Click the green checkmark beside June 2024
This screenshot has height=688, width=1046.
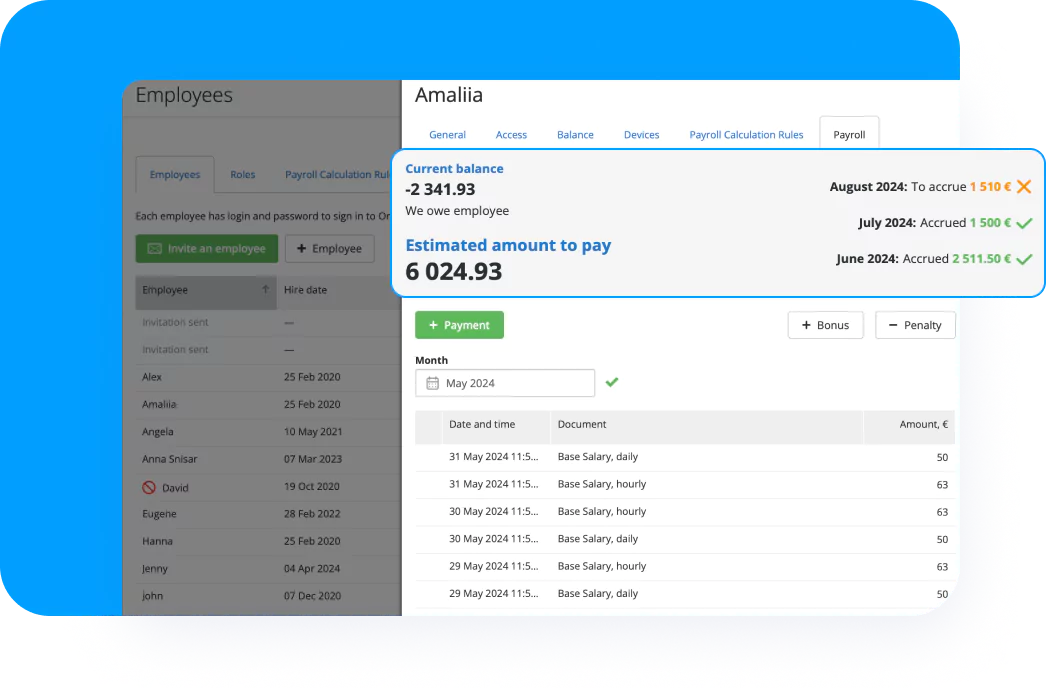tap(1023, 259)
